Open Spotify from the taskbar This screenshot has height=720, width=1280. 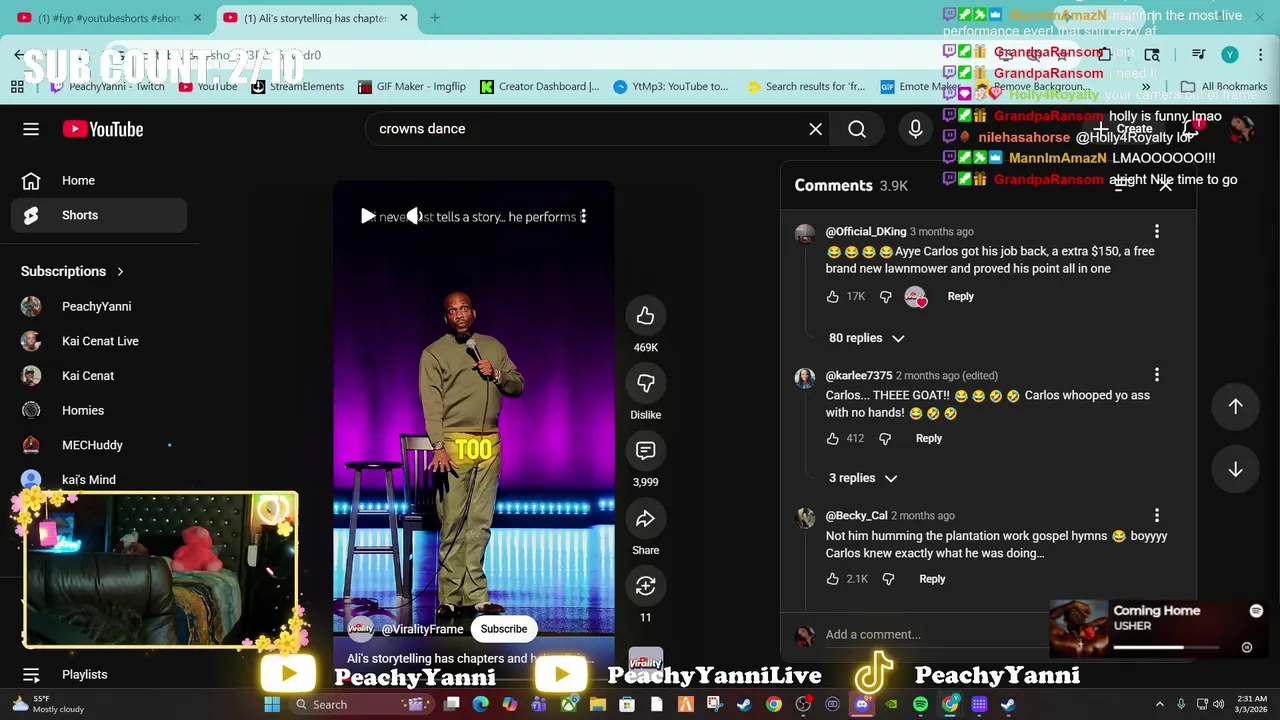(x=920, y=705)
